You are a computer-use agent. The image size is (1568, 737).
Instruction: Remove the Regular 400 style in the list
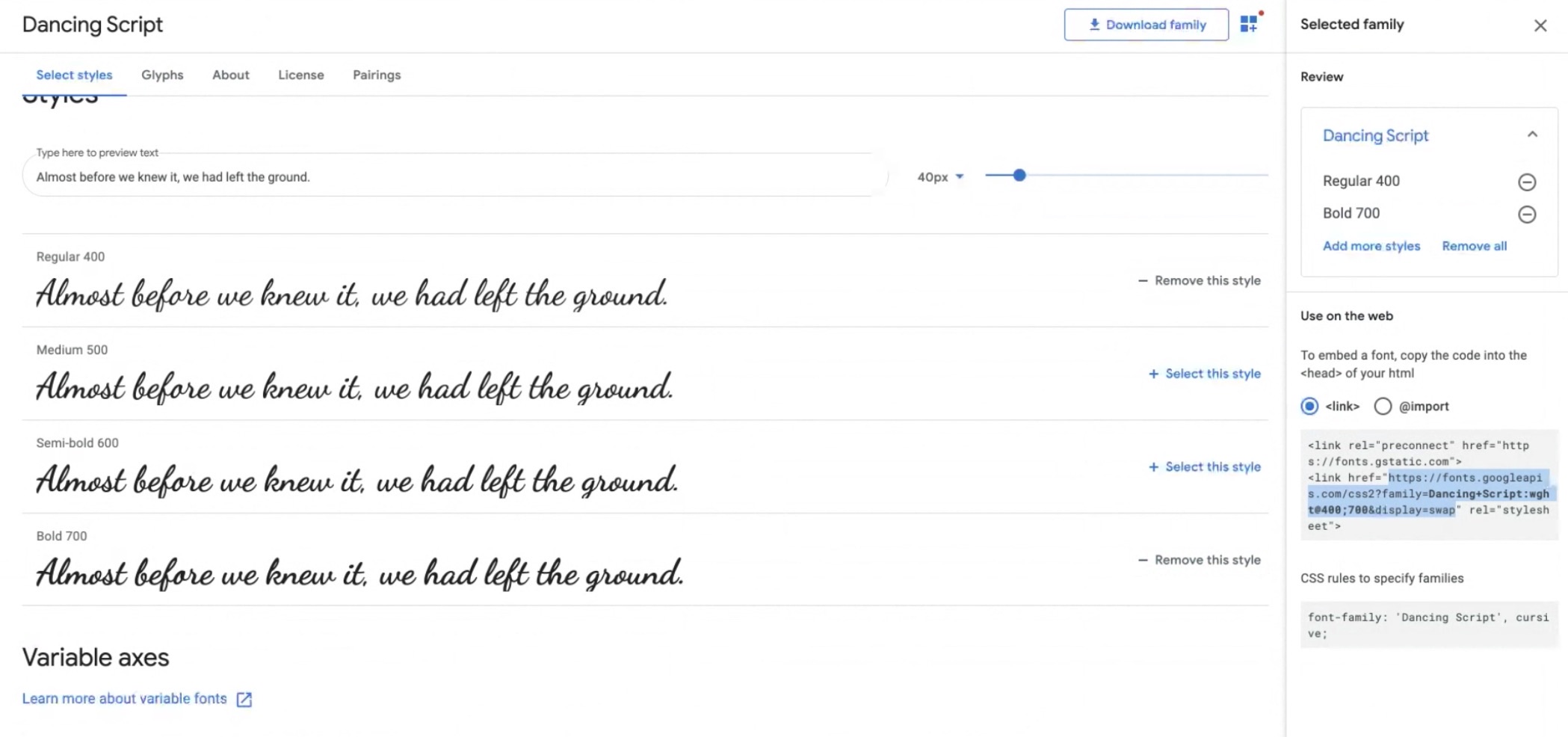(1200, 280)
